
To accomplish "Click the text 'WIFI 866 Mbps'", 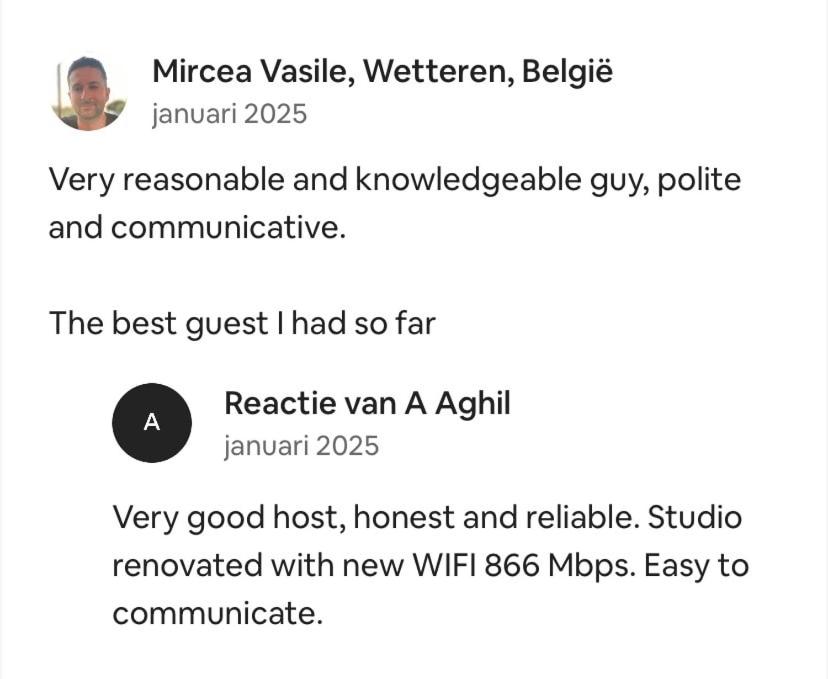I will tap(523, 565).
